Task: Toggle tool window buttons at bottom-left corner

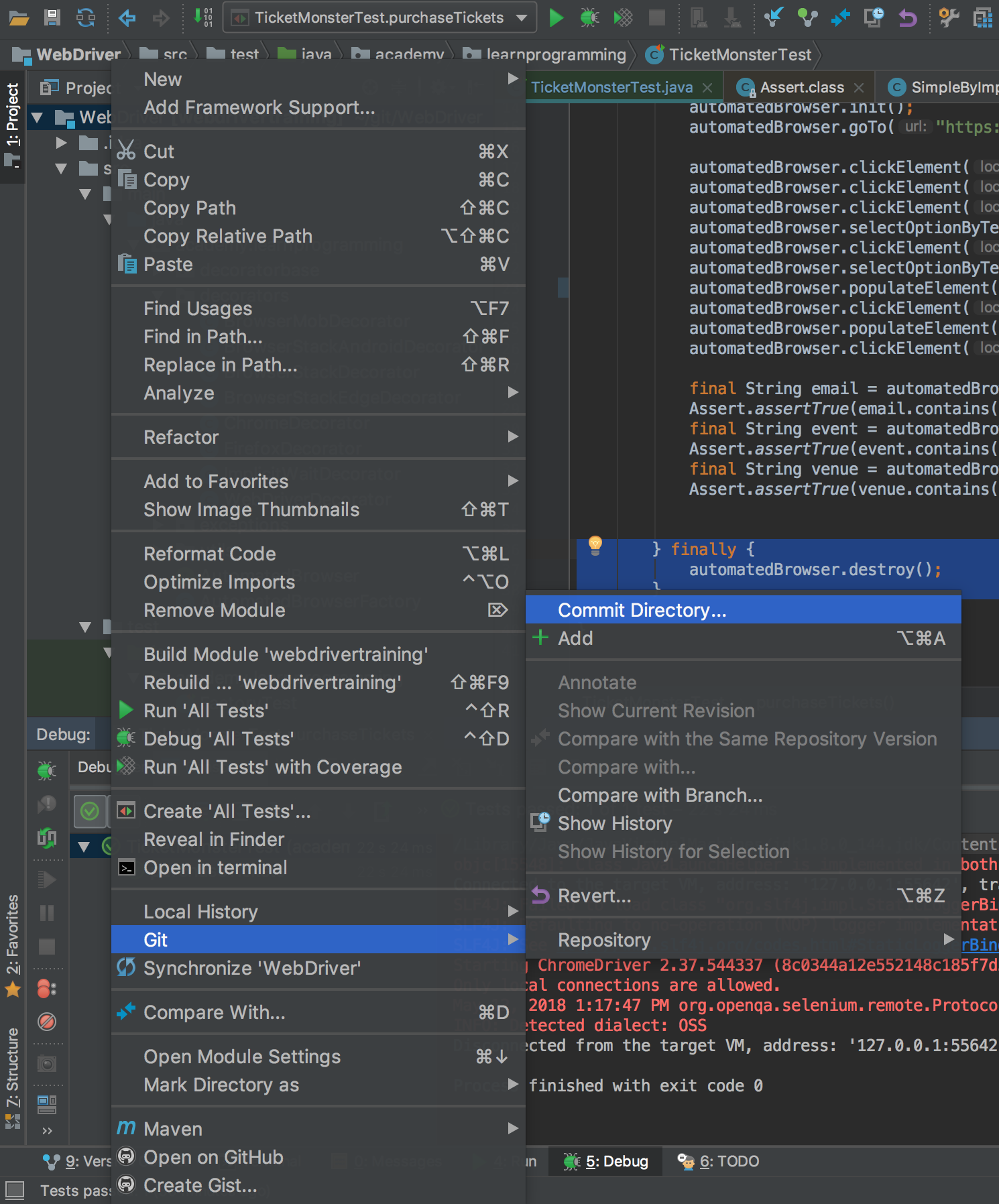Action: click(14, 1190)
